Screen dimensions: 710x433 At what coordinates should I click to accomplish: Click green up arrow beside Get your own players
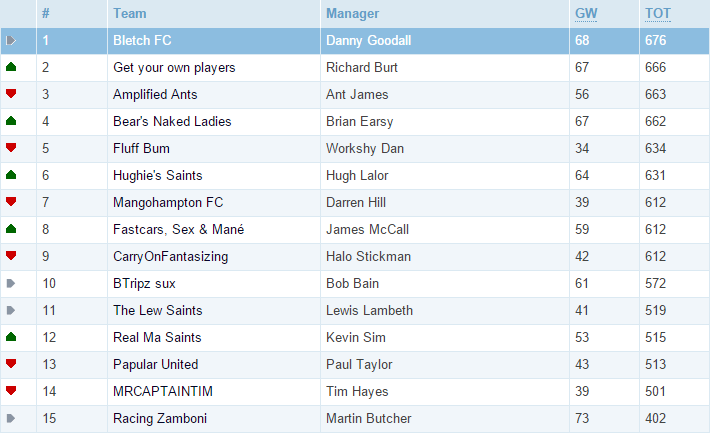11,67
